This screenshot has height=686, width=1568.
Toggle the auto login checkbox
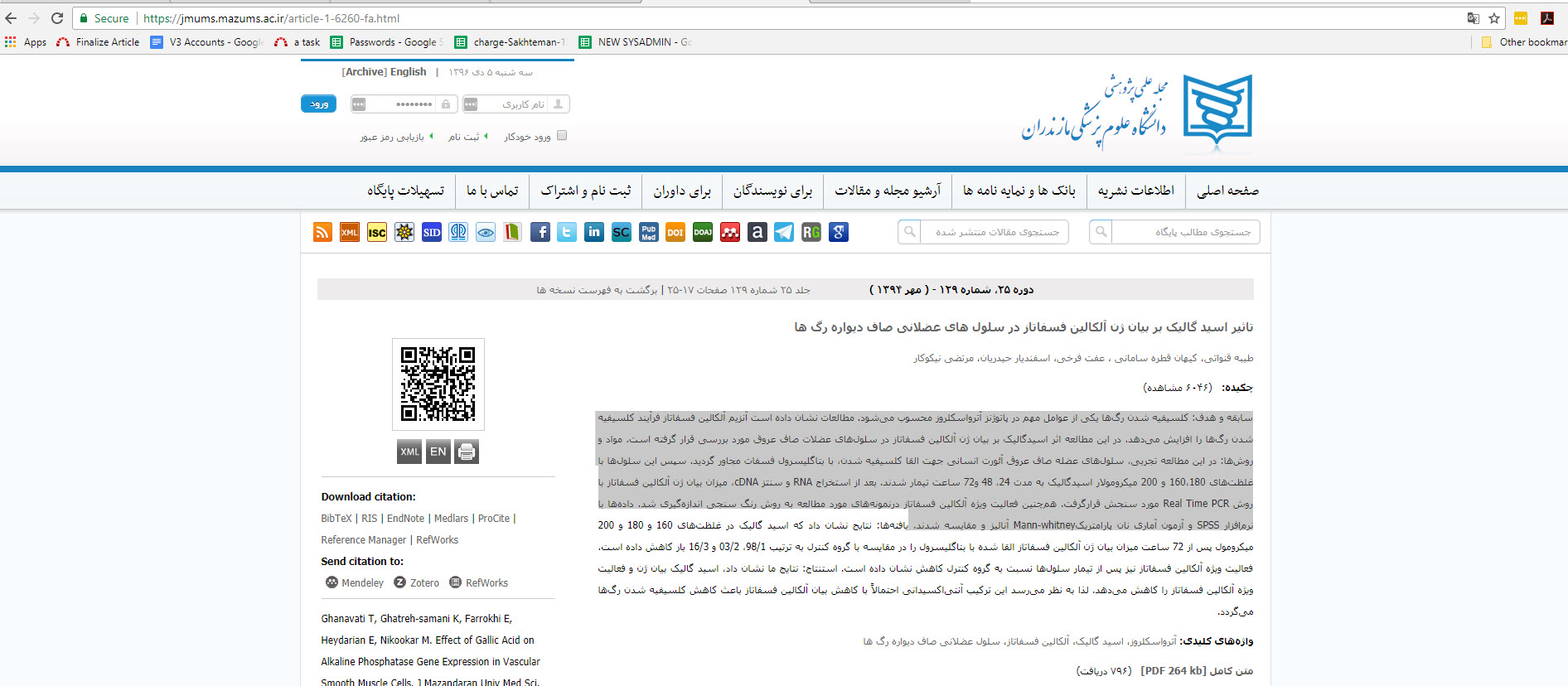click(562, 136)
